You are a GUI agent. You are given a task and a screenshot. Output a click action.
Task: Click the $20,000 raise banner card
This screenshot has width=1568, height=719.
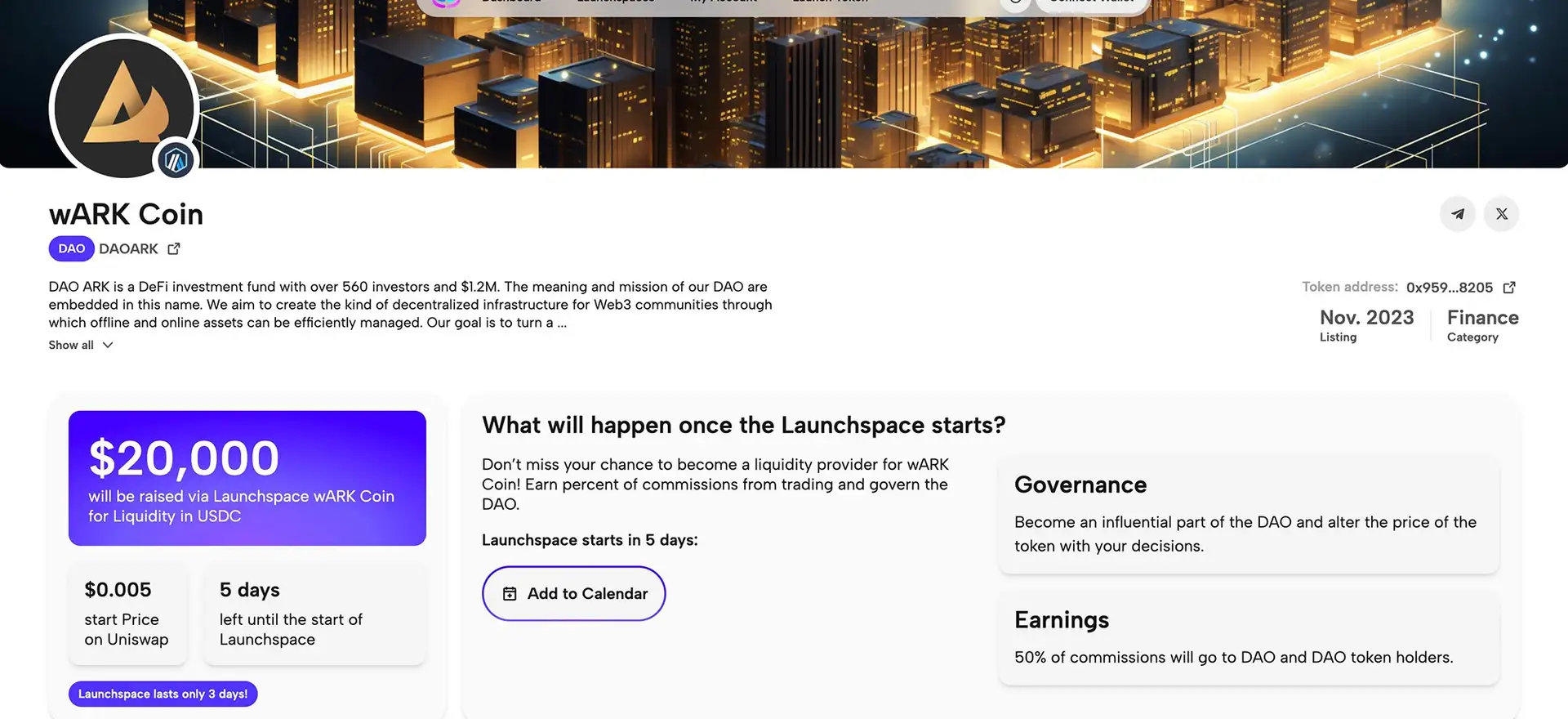tap(247, 478)
